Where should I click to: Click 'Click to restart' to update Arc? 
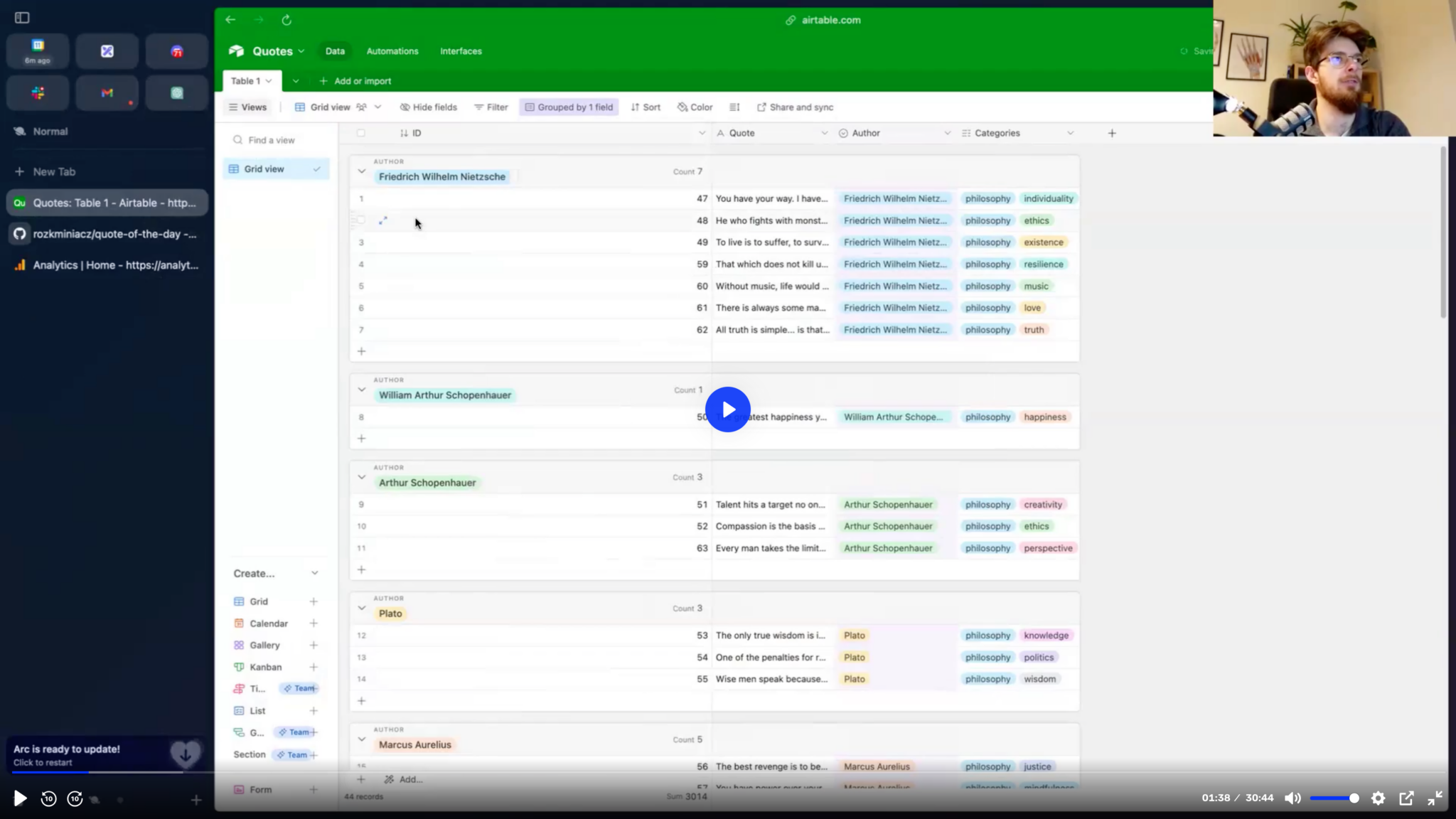click(43, 762)
